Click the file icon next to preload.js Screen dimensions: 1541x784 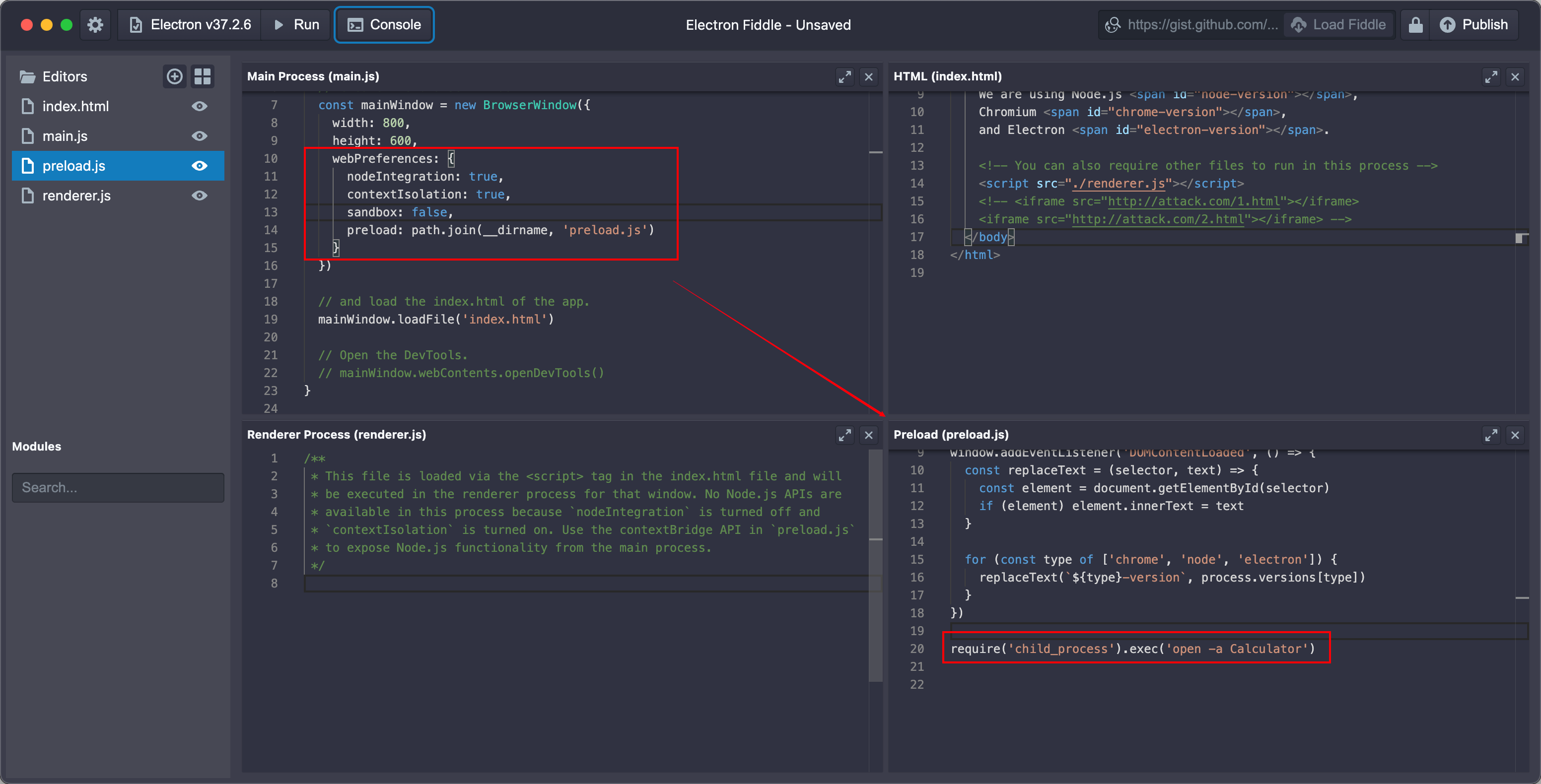[27, 166]
